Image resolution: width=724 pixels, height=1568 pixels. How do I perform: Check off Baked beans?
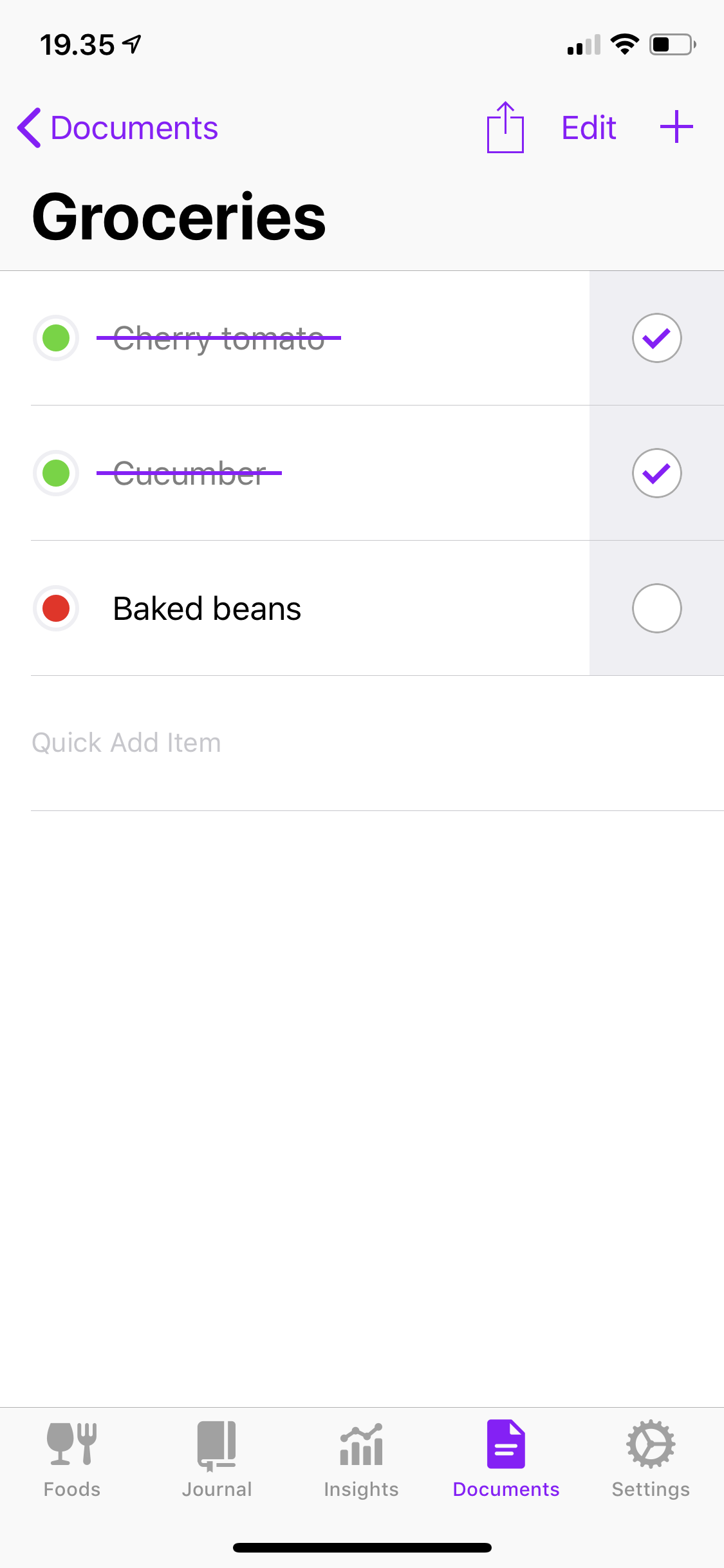656,608
